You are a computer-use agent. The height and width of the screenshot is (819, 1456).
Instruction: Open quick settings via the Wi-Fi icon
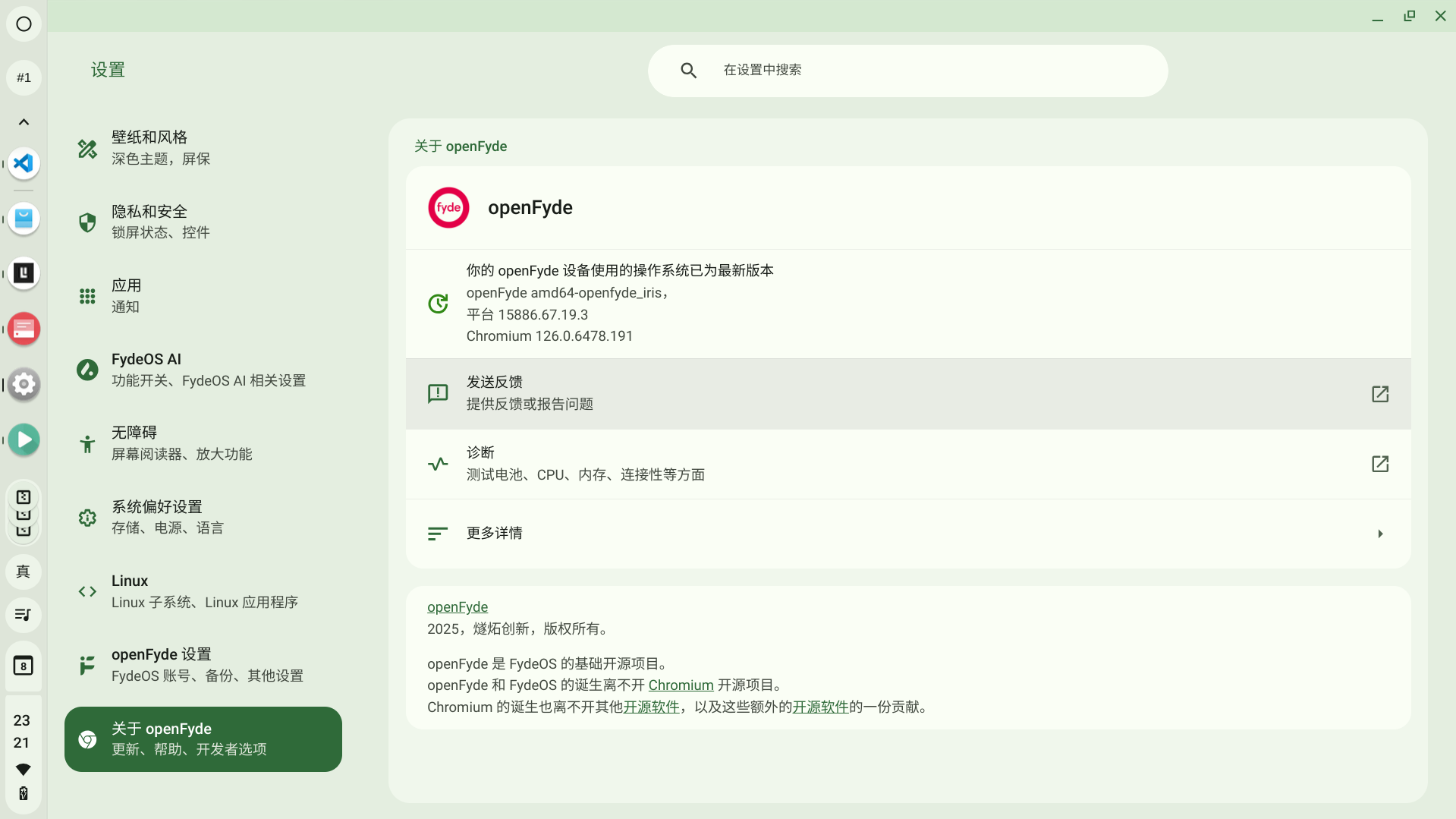[24, 769]
